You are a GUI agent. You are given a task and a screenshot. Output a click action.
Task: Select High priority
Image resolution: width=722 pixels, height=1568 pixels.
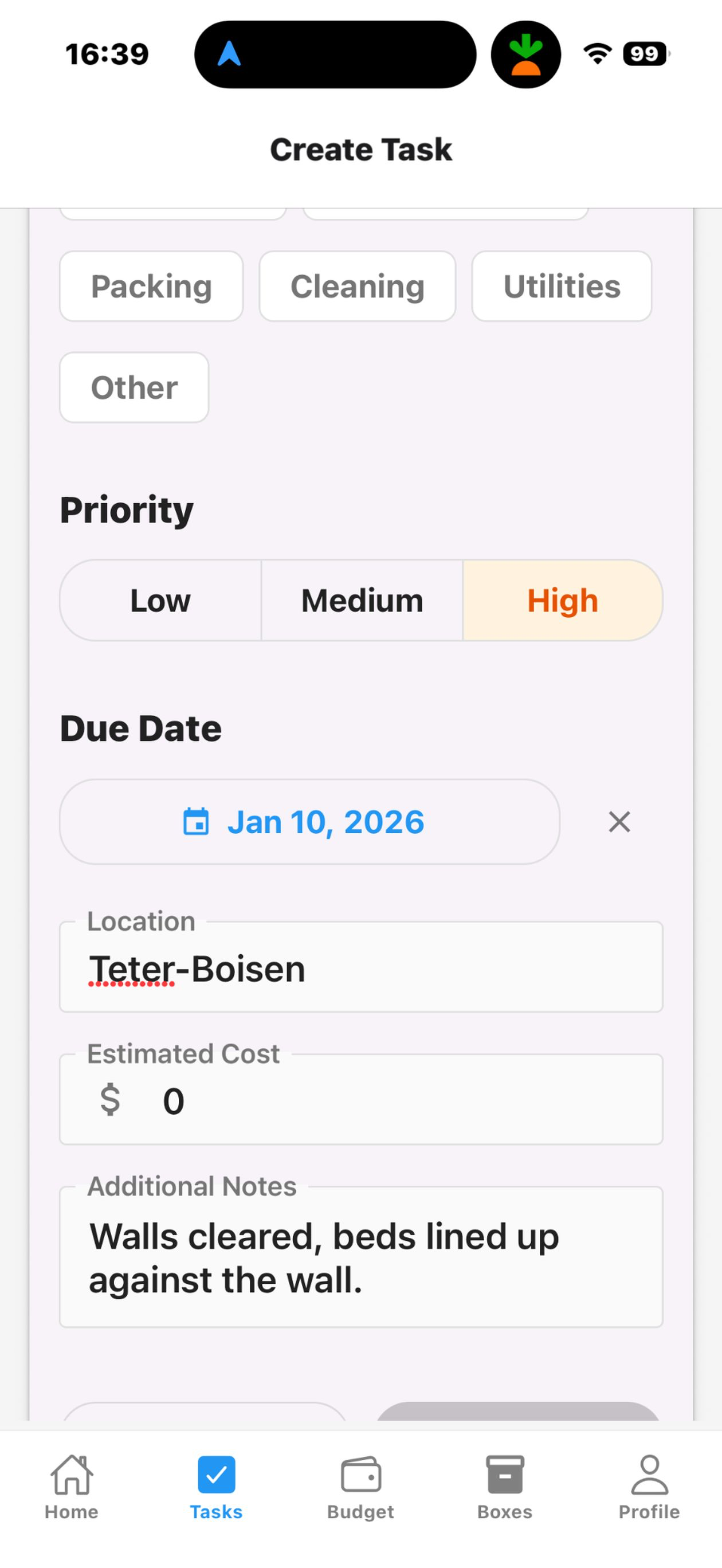(x=563, y=600)
